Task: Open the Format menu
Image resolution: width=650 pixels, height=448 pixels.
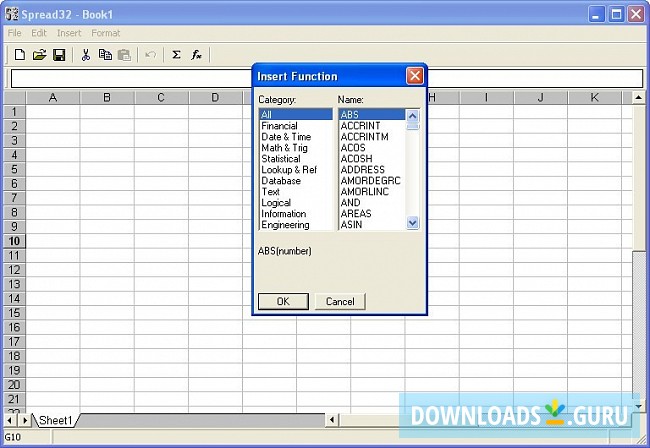Action: pyautogui.click(x=106, y=33)
